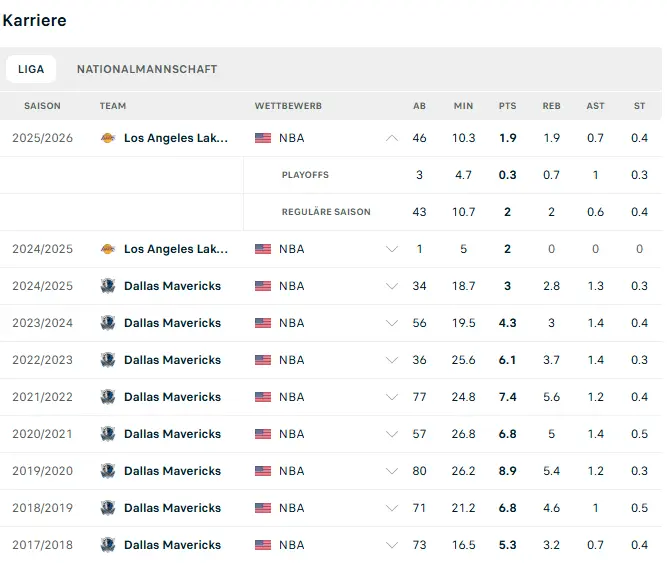Open Dallas Mavericks 2023/2024 team link
Viewport: 667px width, 563px height.
coord(172,323)
